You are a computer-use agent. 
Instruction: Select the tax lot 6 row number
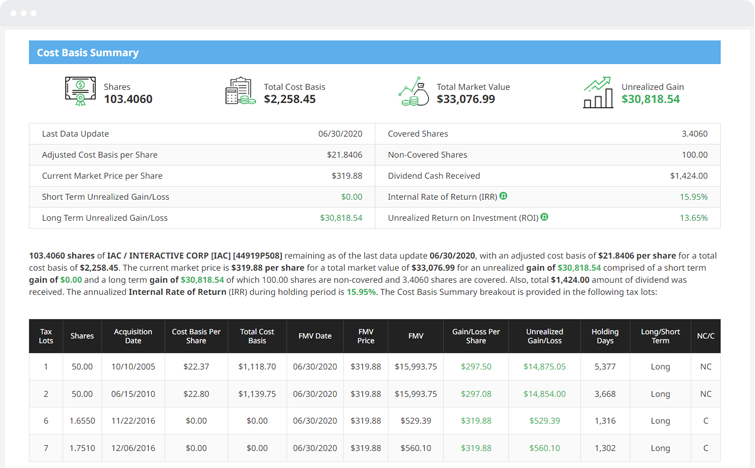(x=46, y=421)
